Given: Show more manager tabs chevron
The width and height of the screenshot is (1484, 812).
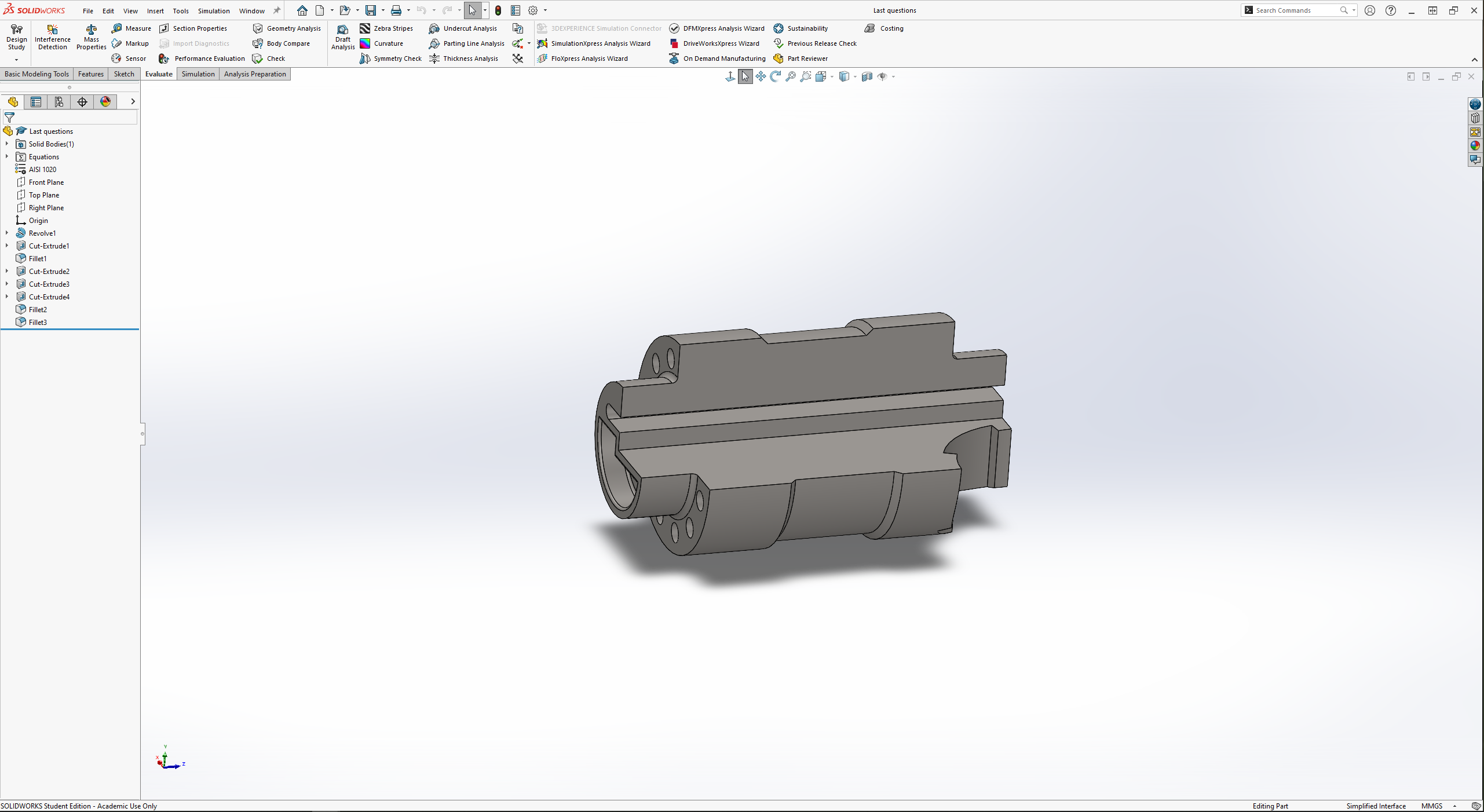Looking at the screenshot, I should pyautogui.click(x=133, y=101).
